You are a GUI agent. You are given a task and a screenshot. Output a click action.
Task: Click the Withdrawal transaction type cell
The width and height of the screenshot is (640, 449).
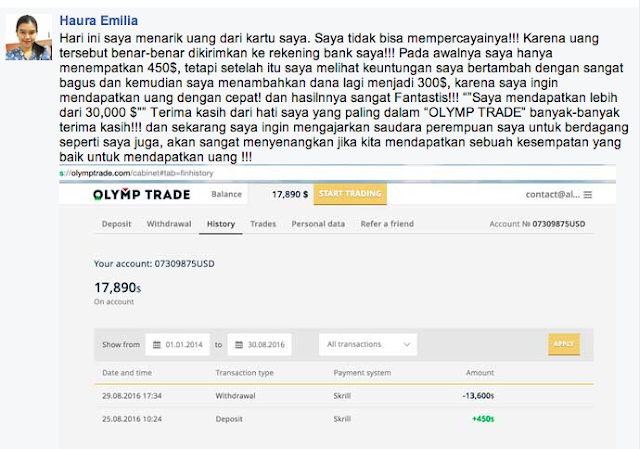[x=236, y=396]
